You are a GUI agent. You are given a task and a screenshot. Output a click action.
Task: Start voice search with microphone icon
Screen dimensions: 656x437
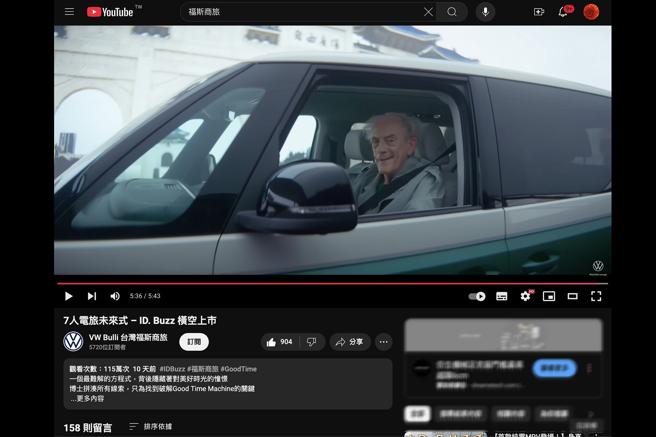485,12
